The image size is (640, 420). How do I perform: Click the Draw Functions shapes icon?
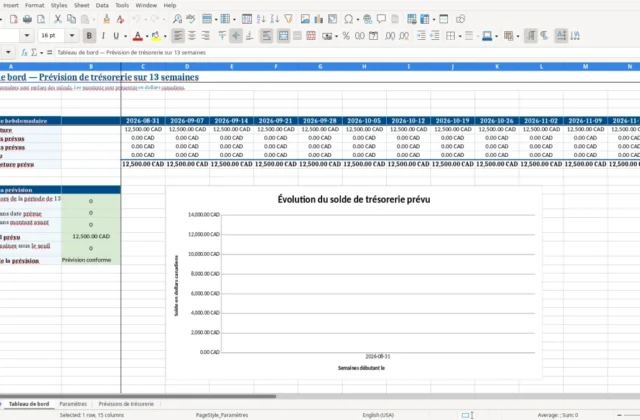(x=460, y=19)
